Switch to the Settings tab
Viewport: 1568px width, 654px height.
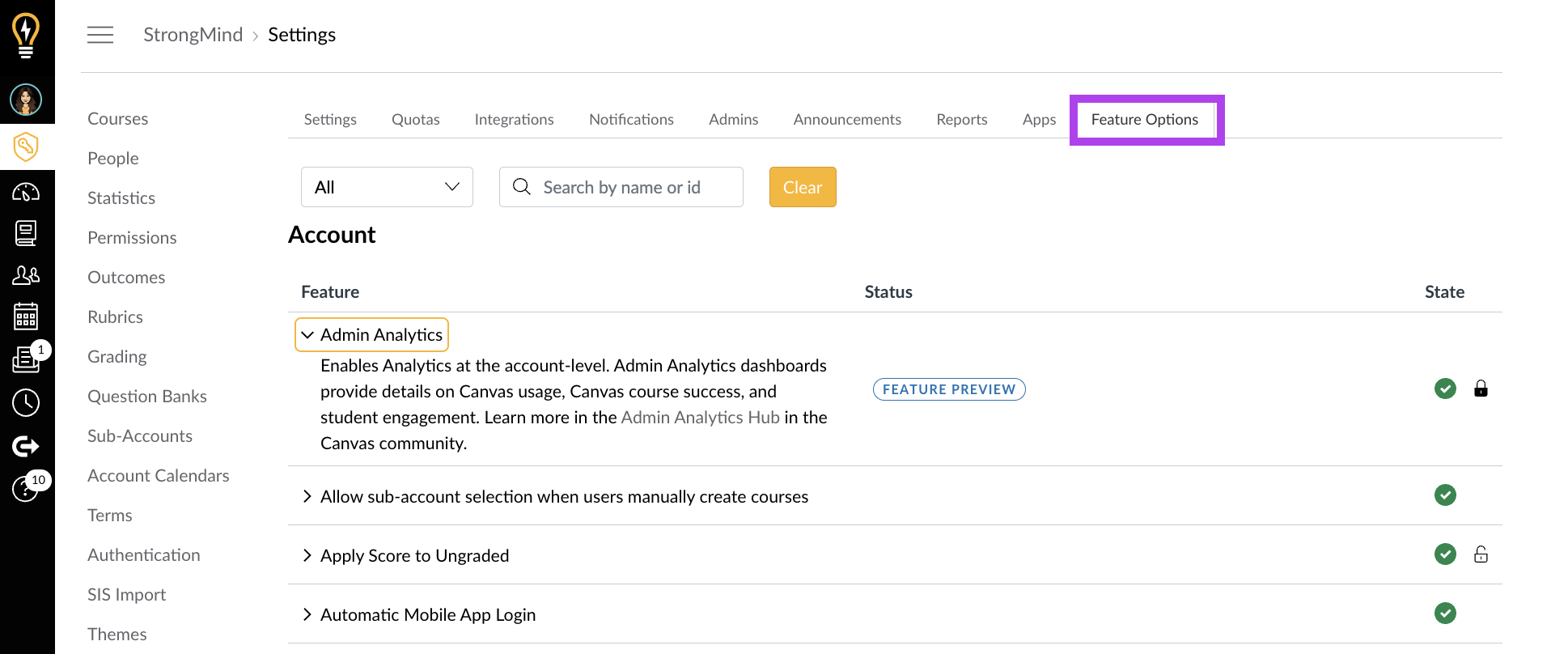pos(330,119)
